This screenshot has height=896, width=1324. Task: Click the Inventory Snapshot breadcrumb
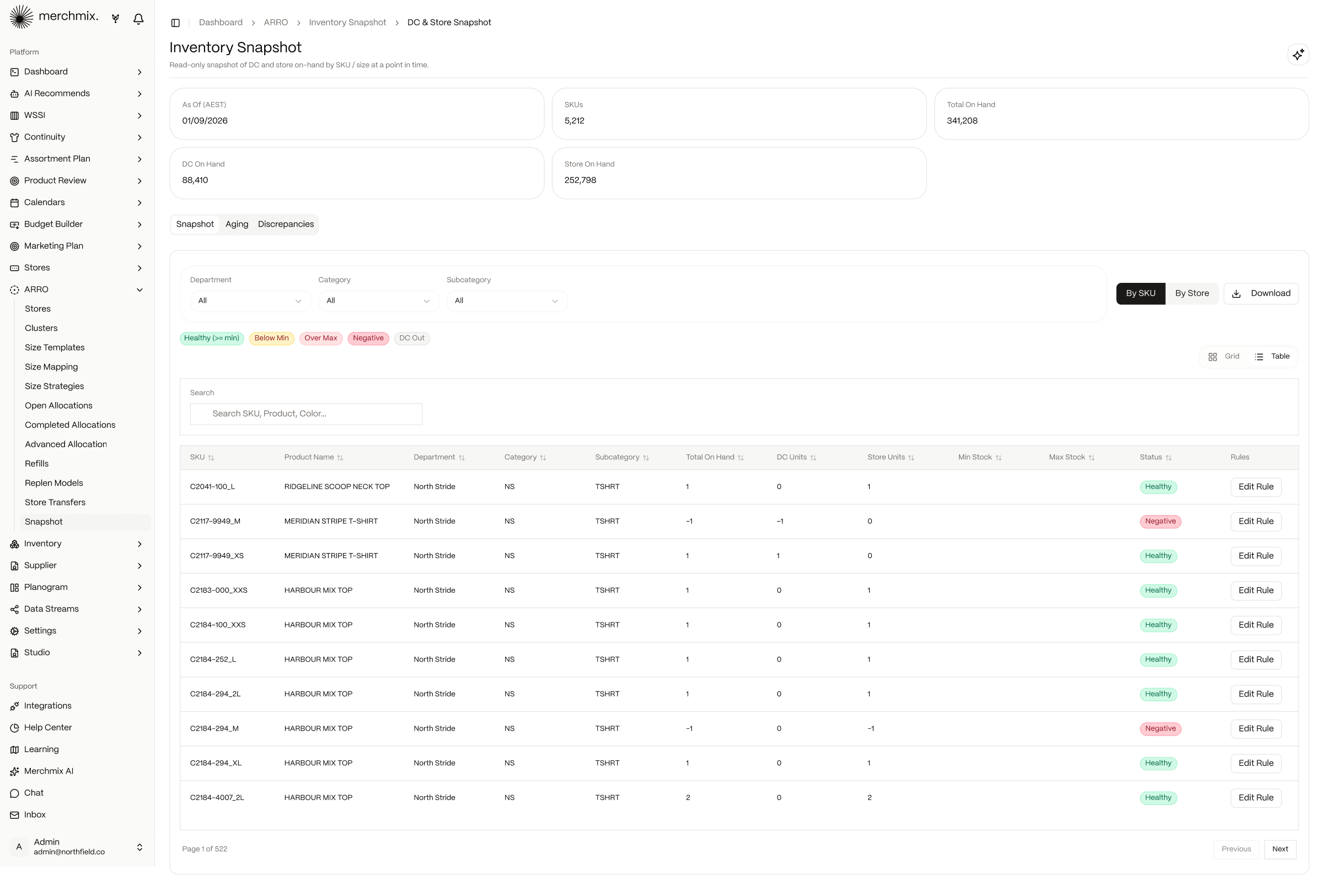click(x=347, y=23)
